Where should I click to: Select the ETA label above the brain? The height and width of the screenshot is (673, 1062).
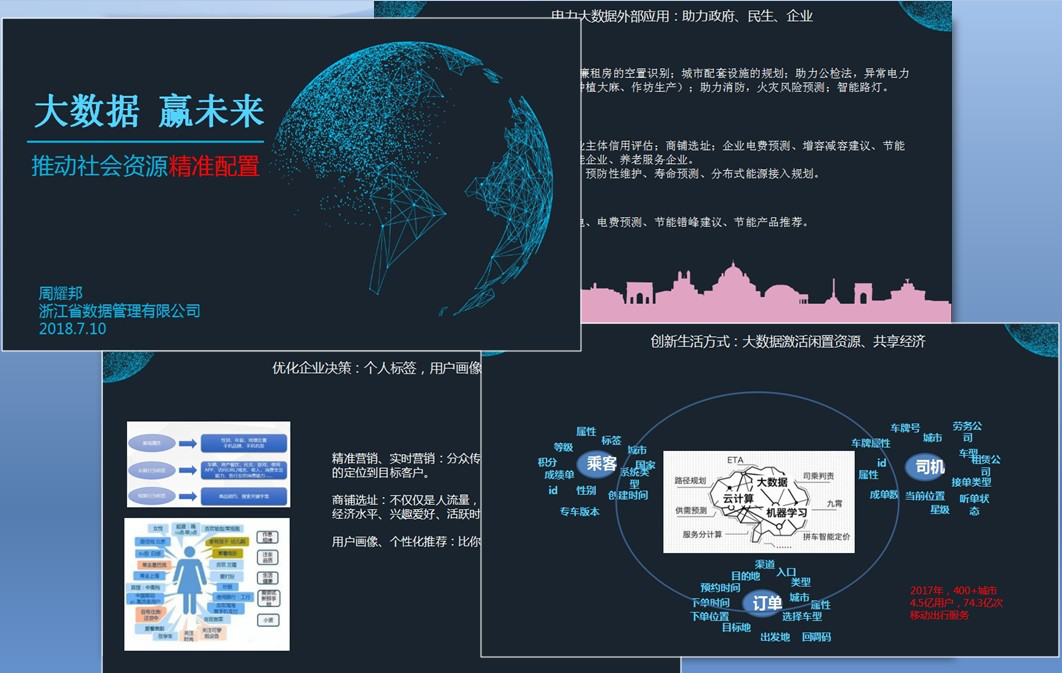(735, 460)
